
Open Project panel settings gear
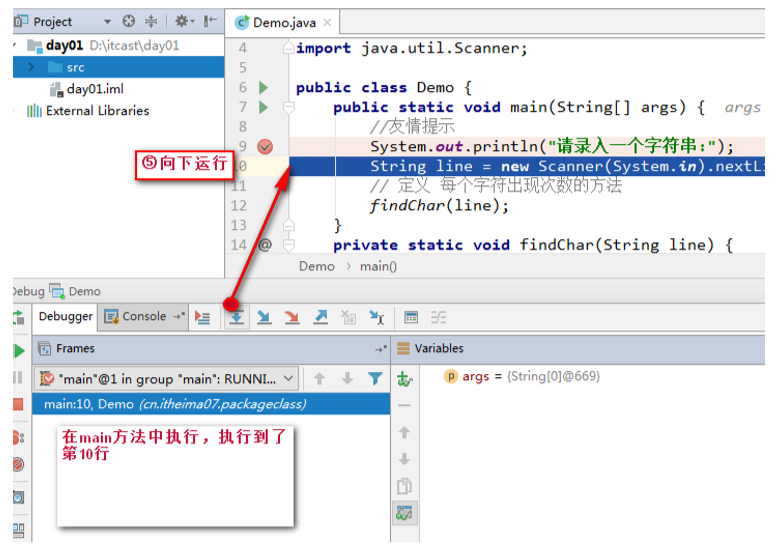184,21
